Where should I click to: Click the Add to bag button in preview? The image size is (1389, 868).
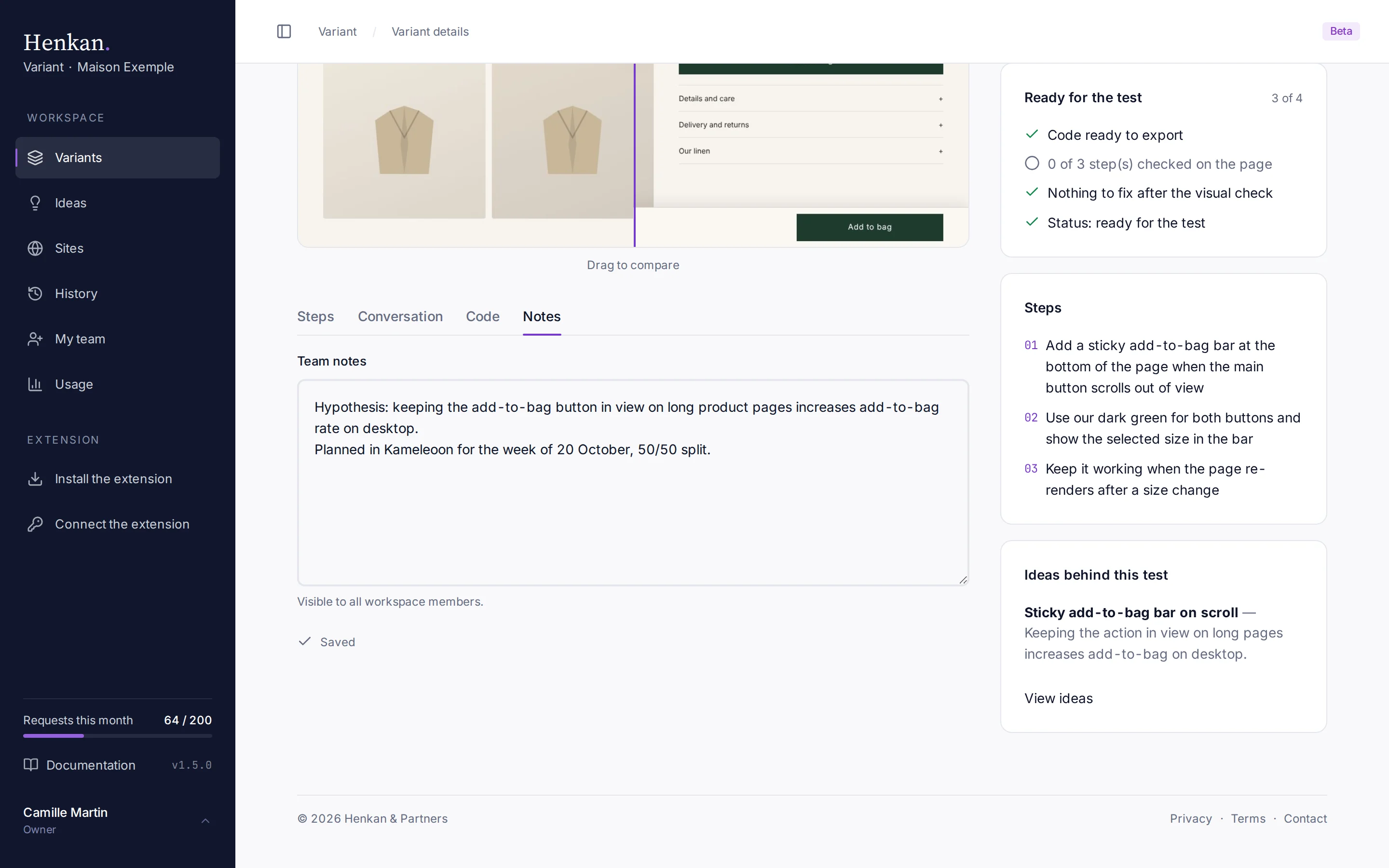(x=870, y=227)
